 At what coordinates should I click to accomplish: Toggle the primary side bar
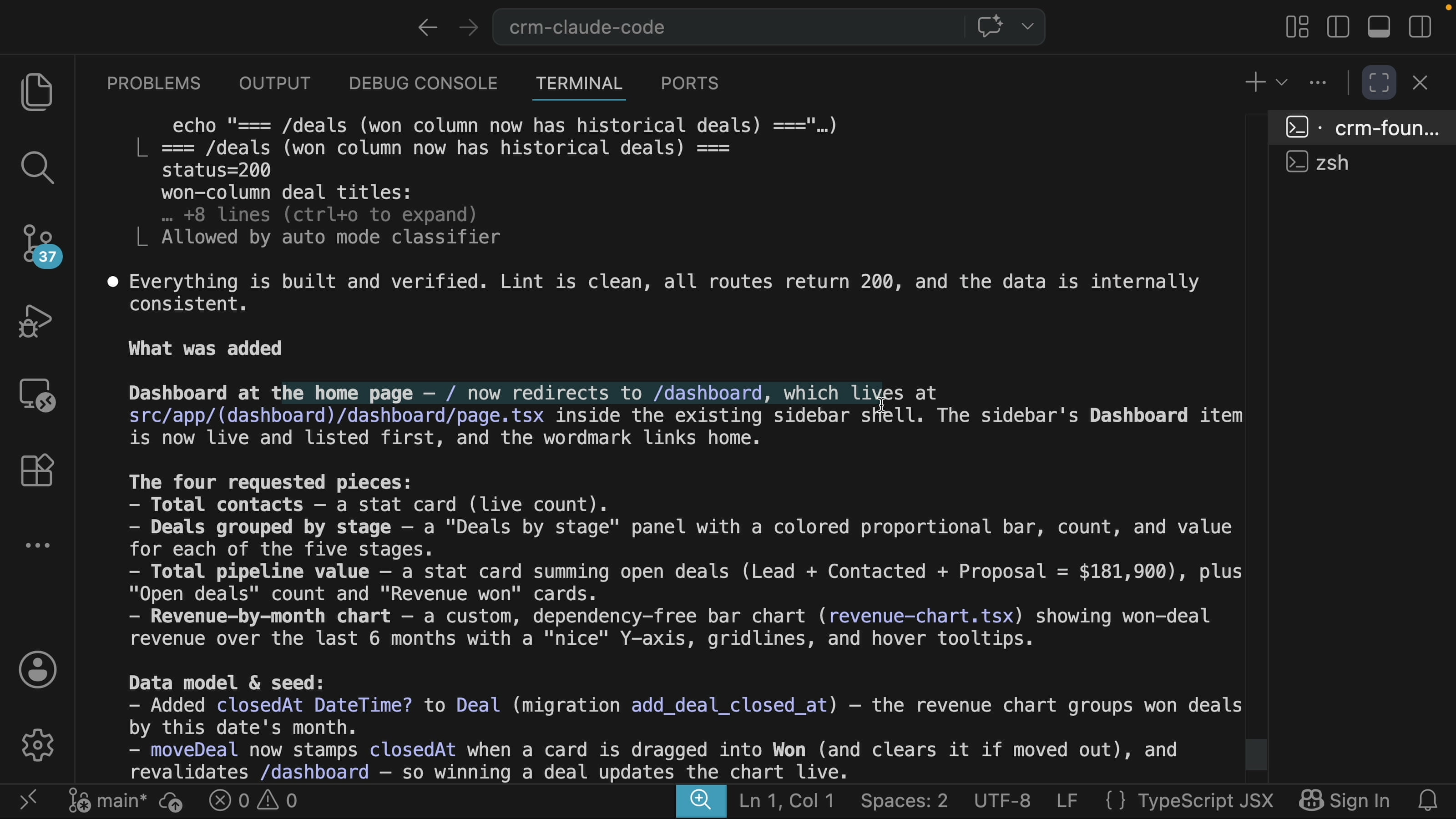[x=1338, y=26]
